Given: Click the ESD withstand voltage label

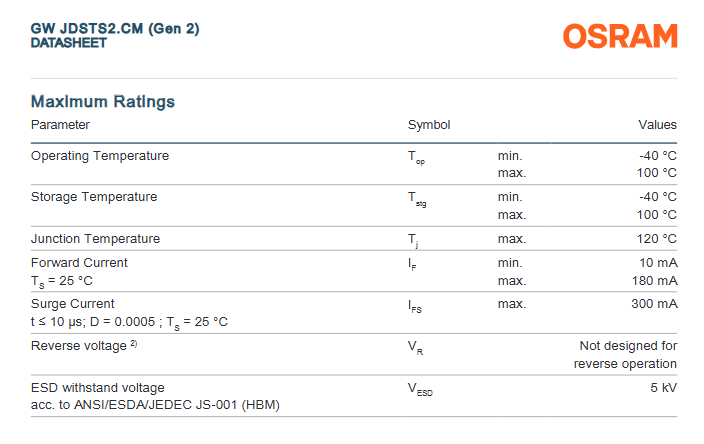Looking at the screenshot, I should tap(98, 387).
